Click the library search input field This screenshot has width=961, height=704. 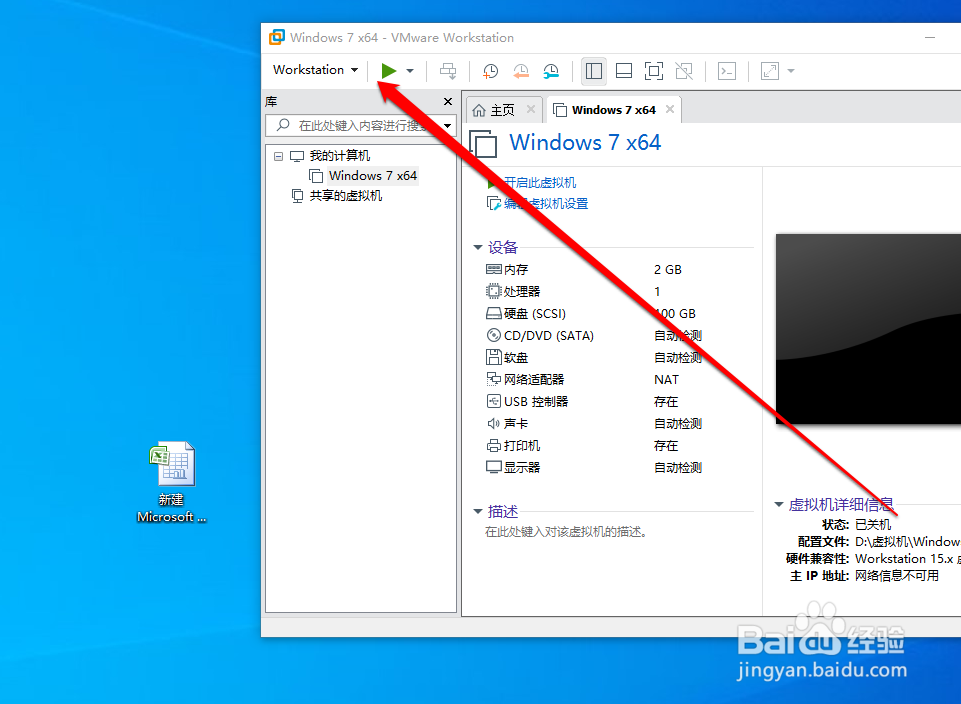pos(354,126)
